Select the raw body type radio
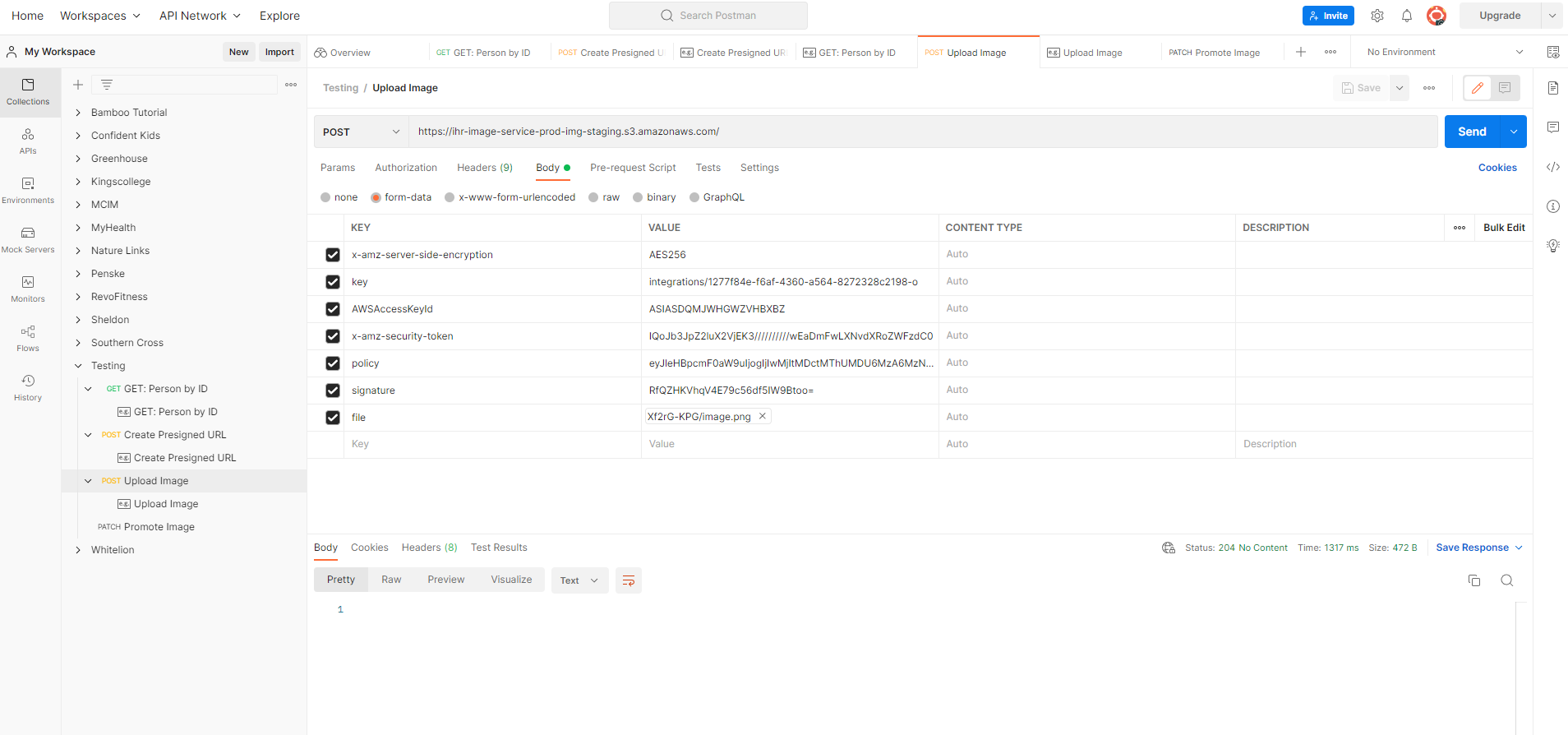 (593, 197)
